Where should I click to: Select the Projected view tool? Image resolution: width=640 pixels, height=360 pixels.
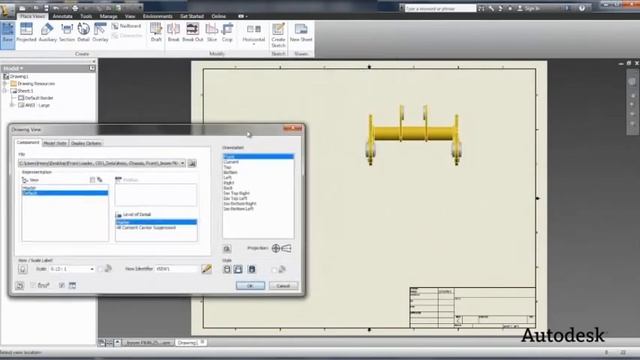coord(27,33)
